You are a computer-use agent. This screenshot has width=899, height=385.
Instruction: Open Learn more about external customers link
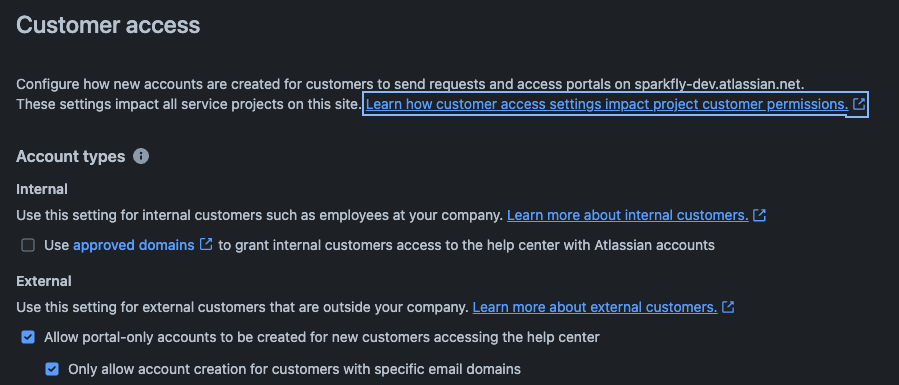pos(595,307)
